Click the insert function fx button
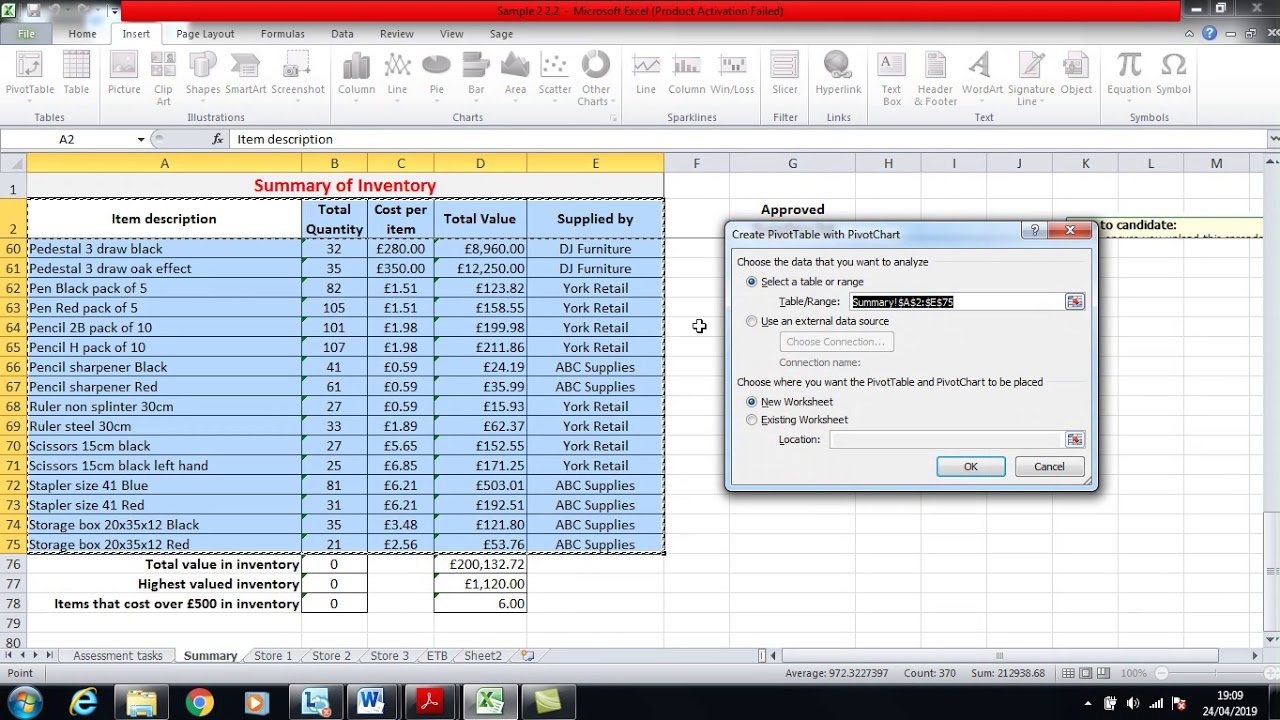The height and width of the screenshot is (720, 1280). tap(217, 139)
